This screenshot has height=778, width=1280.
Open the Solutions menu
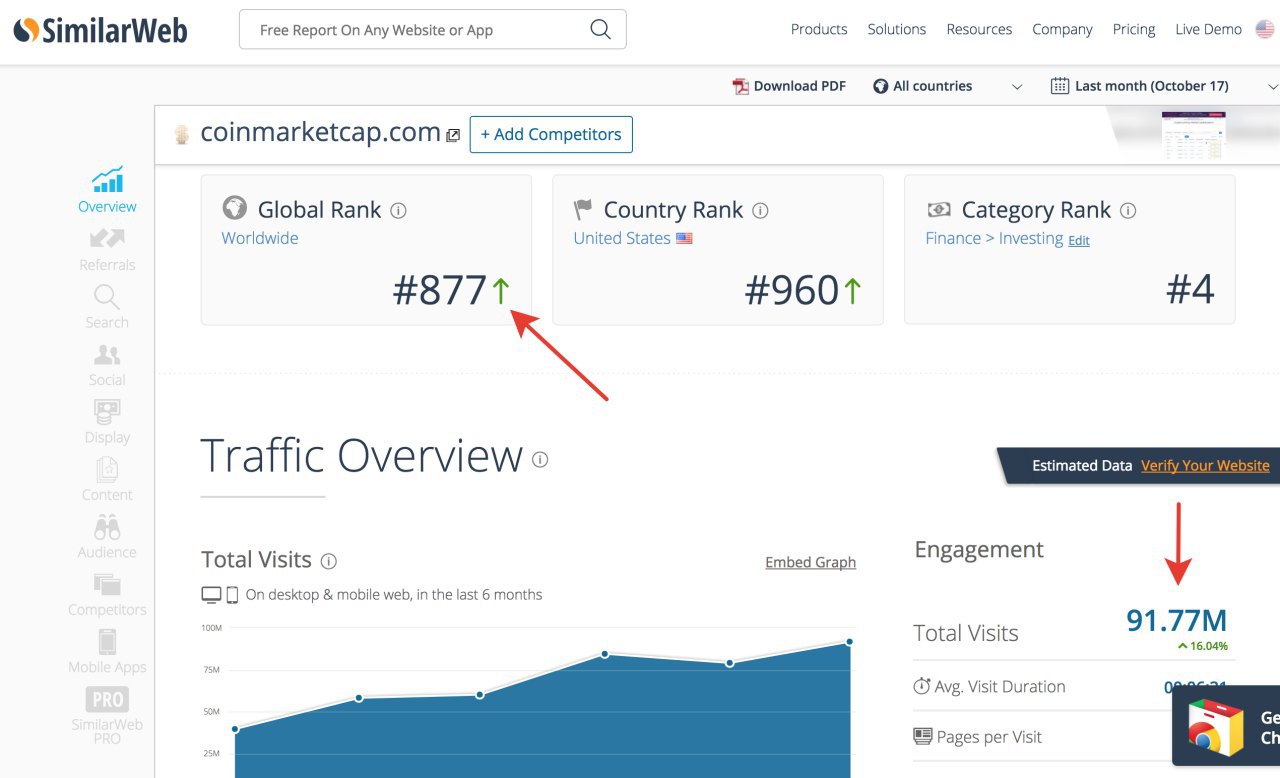[897, 29]
